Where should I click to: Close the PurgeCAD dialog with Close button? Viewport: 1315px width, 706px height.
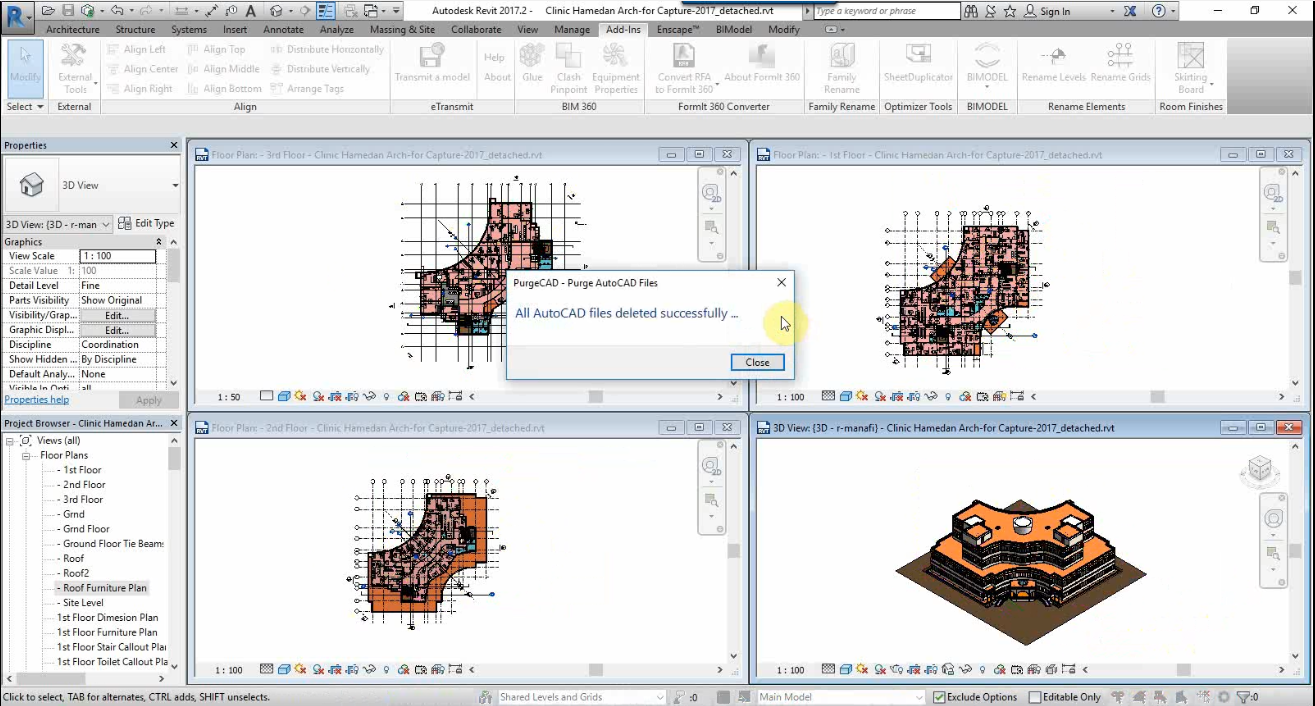pyautogui.click(x=757, y=362)
